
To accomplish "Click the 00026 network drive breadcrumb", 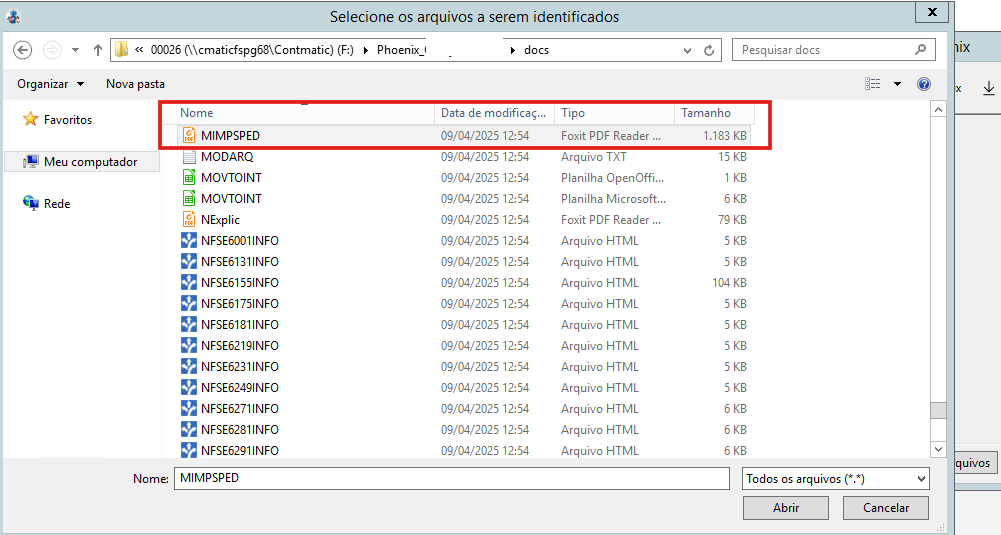I will [x=252, y=50].
